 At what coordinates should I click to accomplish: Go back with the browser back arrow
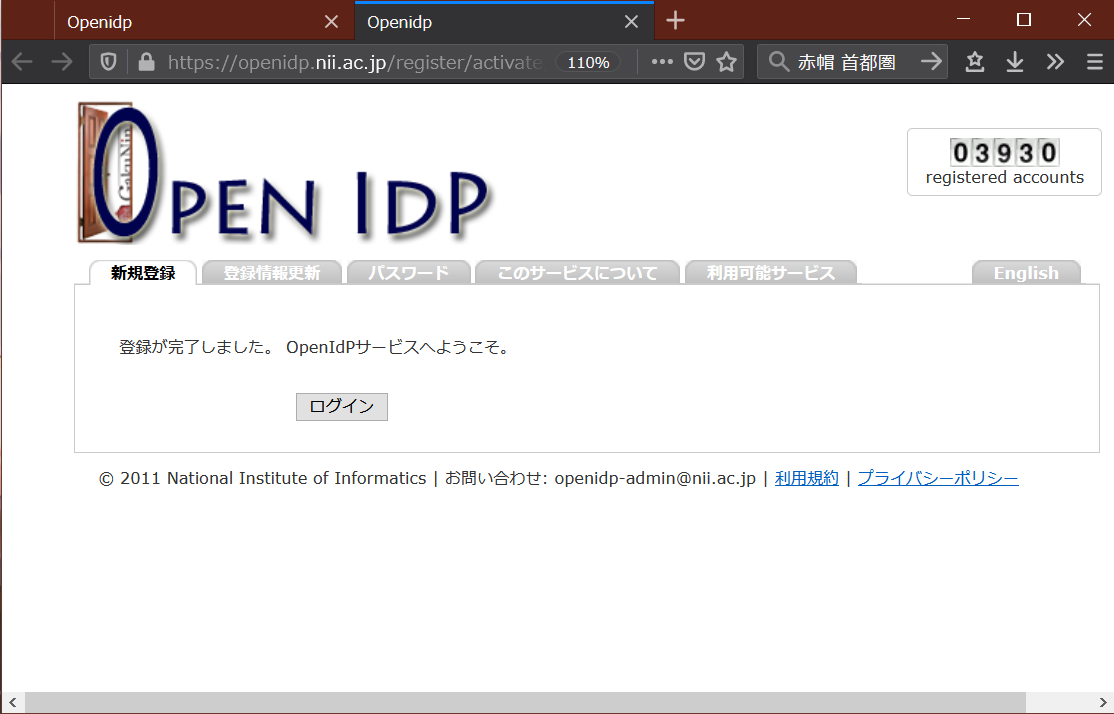pyautogui.click(x=22, y=63)
